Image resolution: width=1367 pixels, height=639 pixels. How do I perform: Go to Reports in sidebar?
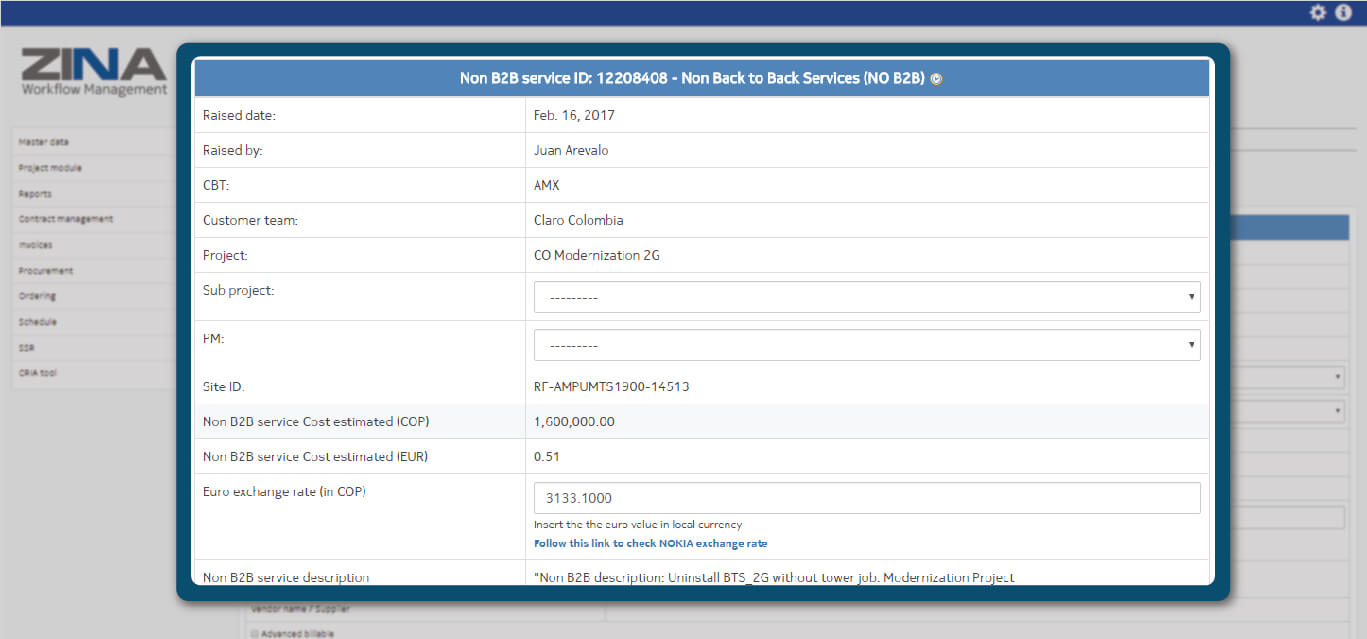click(x=35, y=194)
